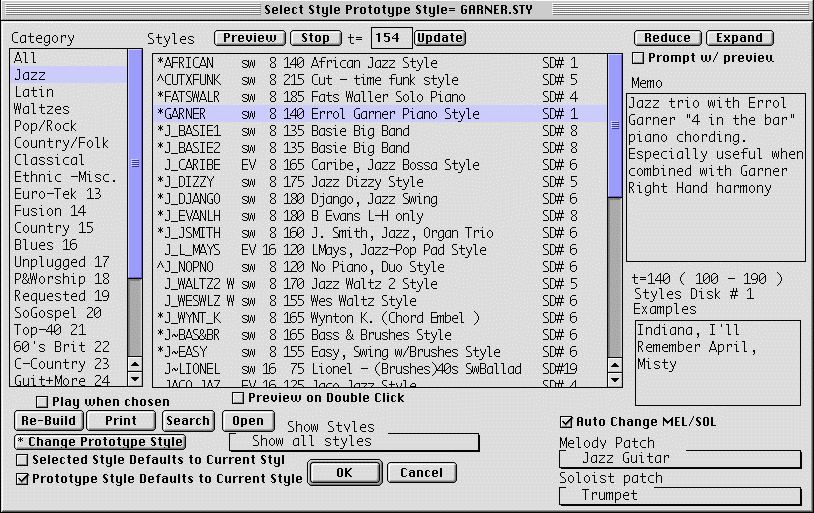Select Latin in the Category list
This screenshot has width=814, height=513.
34,92
